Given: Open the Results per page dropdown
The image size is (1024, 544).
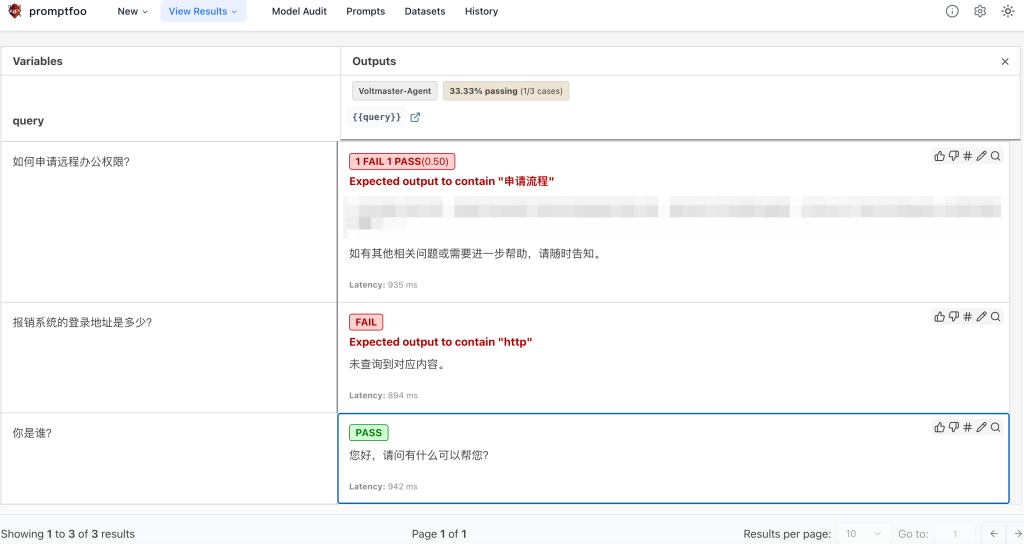Looking at the screenshot, I should 864,534.
